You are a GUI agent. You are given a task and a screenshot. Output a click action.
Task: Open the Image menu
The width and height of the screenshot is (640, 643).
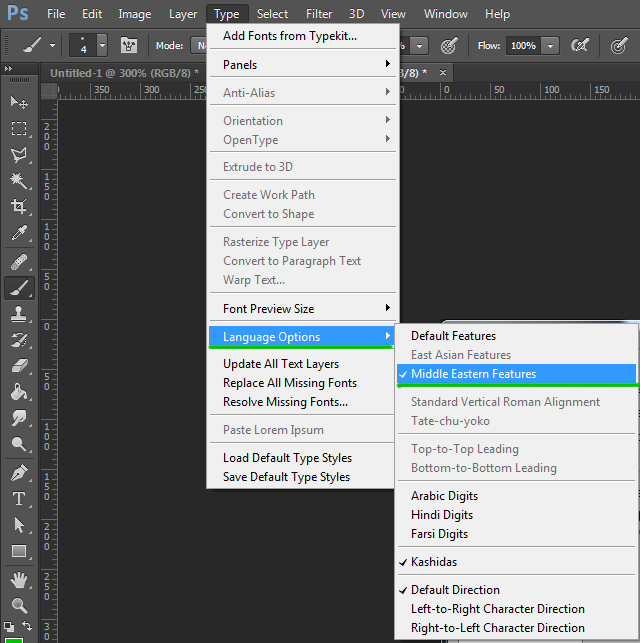pos(134,14)
